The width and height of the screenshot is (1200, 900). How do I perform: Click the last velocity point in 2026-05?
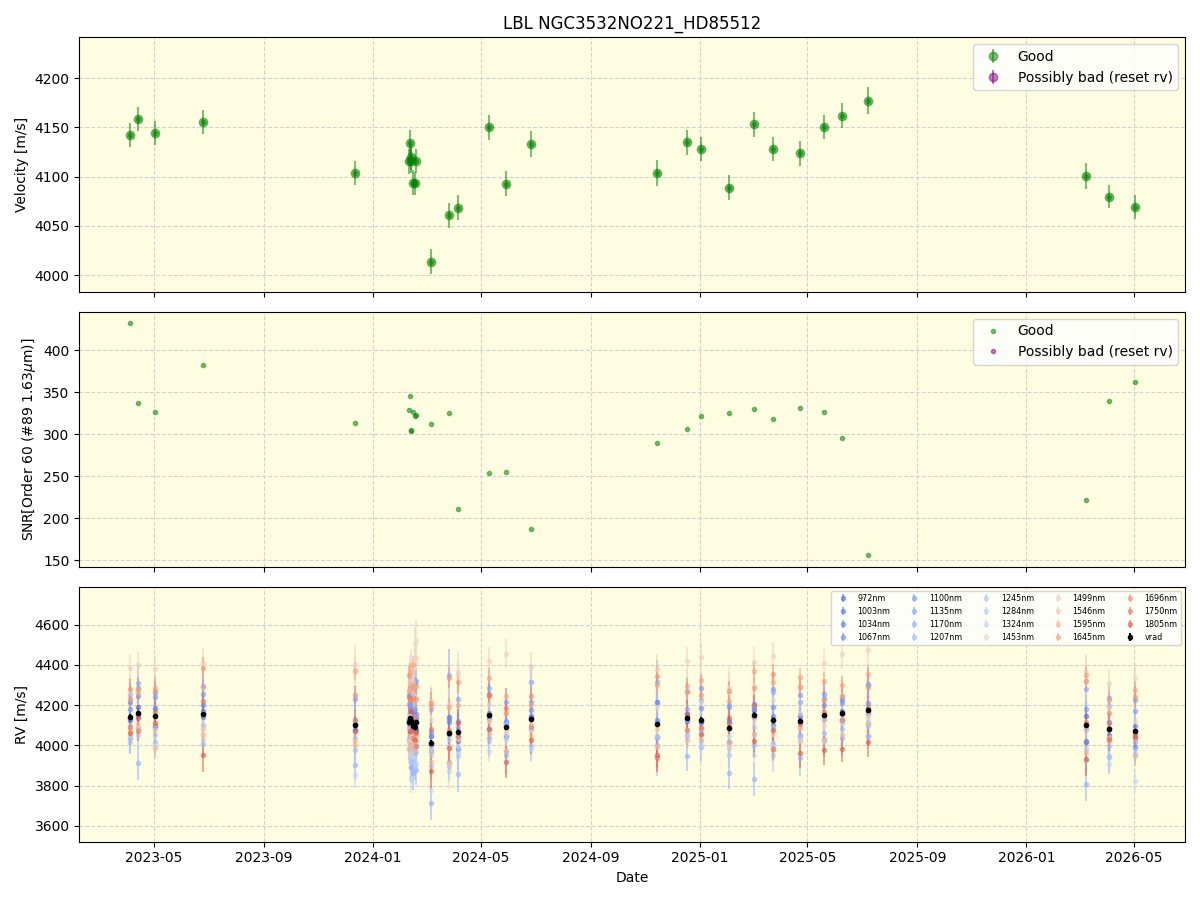pyautogui.click(x=1135, y=207)
